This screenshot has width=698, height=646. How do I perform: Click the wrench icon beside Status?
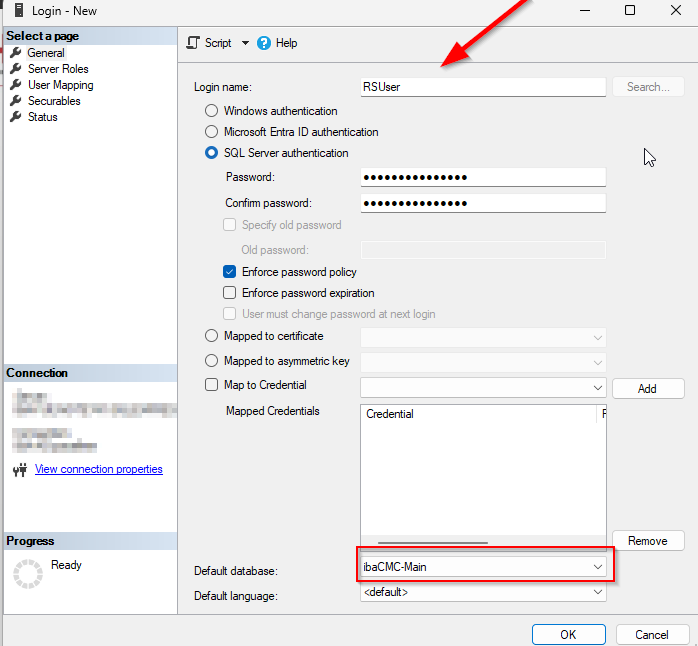tap(16, 117)
